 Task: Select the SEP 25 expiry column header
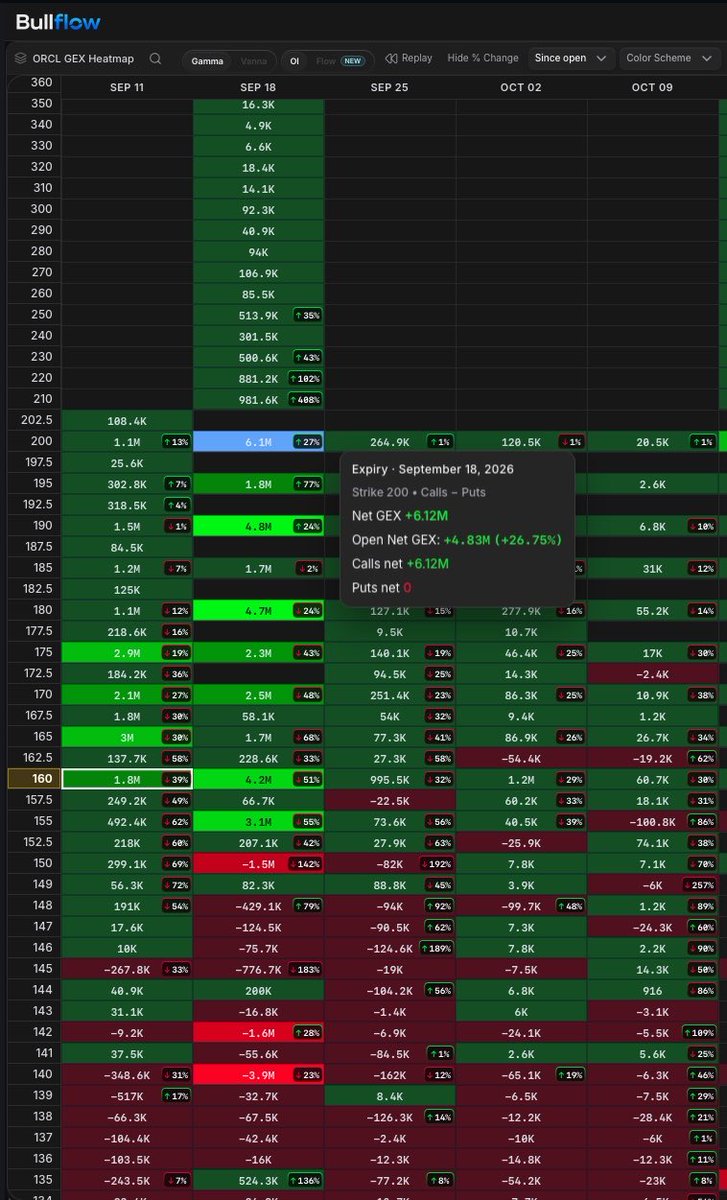click(x=390, y=88)
